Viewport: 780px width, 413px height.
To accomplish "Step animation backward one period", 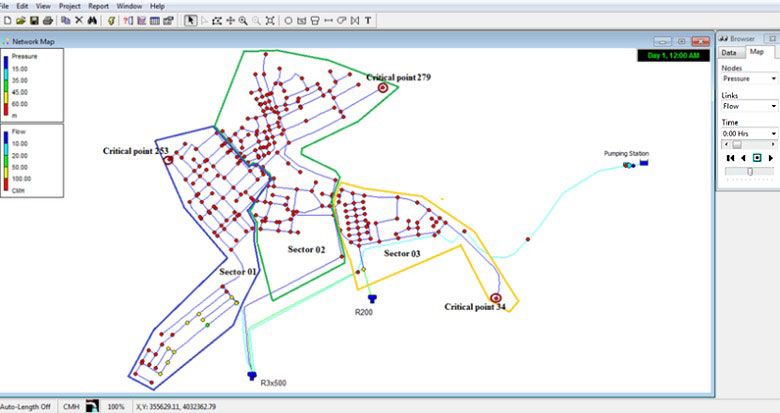I will (x=744, y=158).
